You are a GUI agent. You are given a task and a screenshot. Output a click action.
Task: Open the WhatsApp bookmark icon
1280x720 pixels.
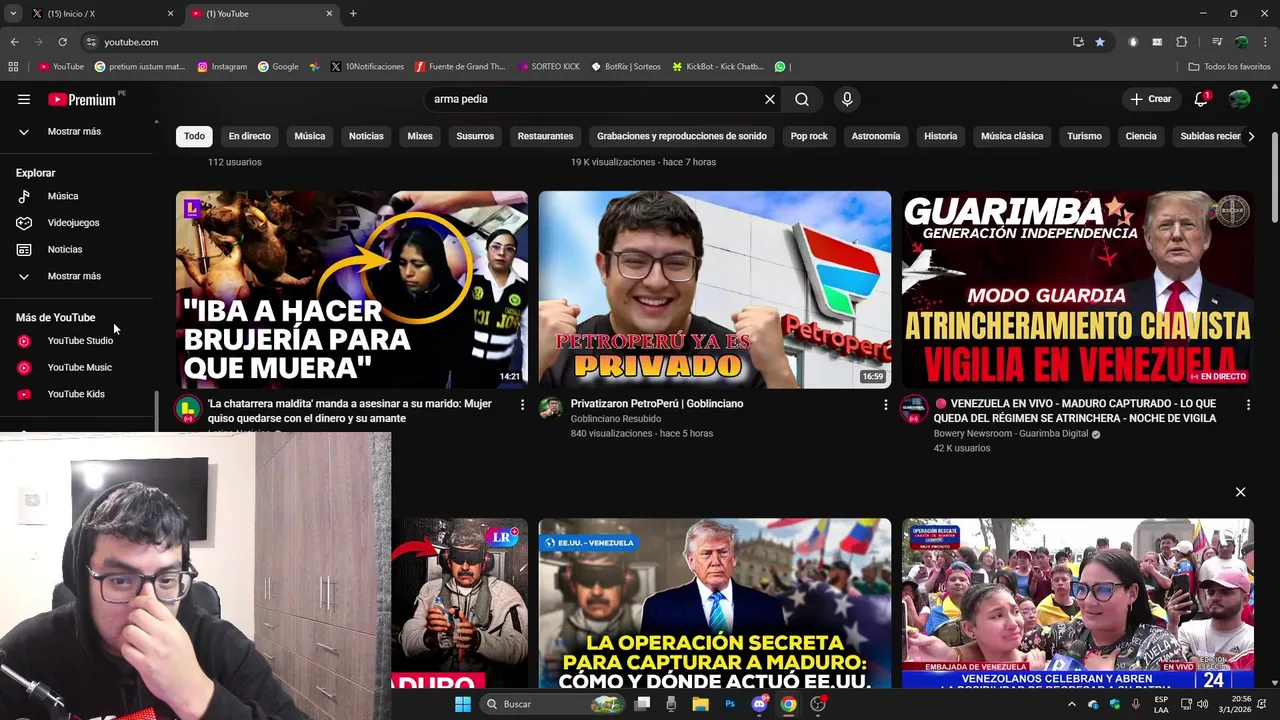point(780,67)
